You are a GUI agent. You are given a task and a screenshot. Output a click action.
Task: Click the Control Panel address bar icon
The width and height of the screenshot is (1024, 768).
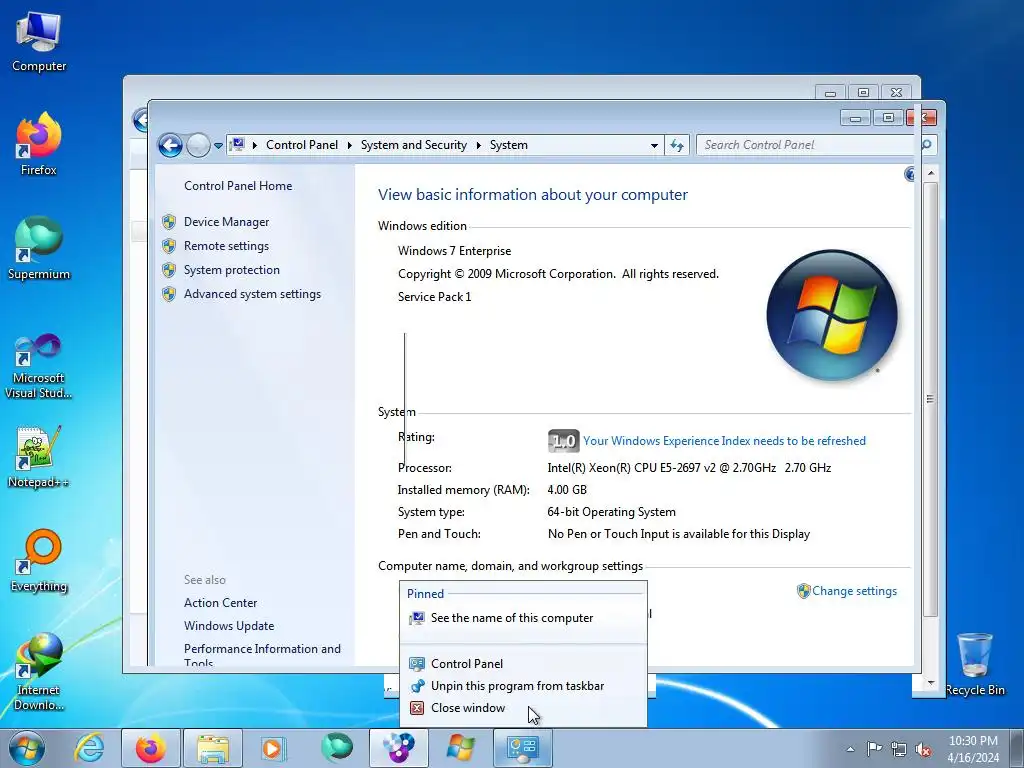[238, 144]
